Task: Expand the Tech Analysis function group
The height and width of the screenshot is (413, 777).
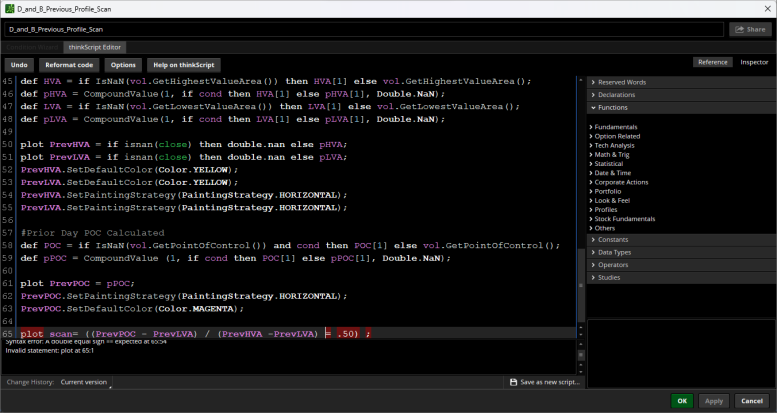Action: click(616, 145)
